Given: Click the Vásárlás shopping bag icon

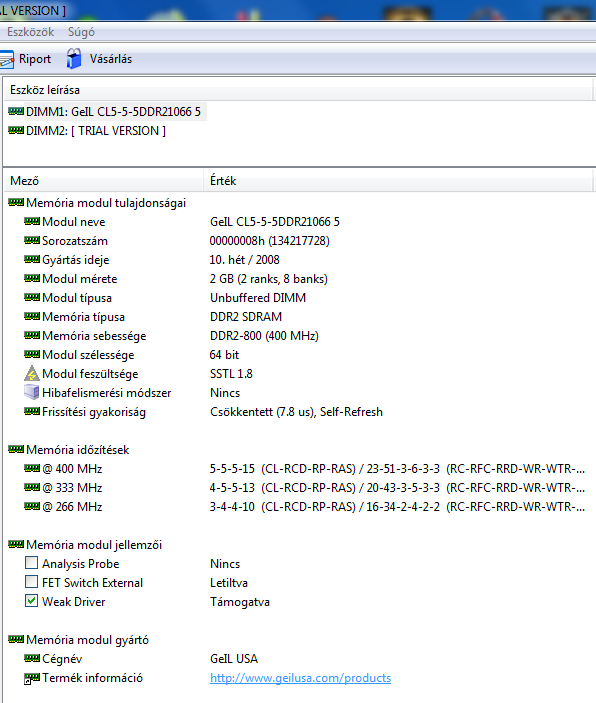Looking at the screenshot, I should coord(74,59).
